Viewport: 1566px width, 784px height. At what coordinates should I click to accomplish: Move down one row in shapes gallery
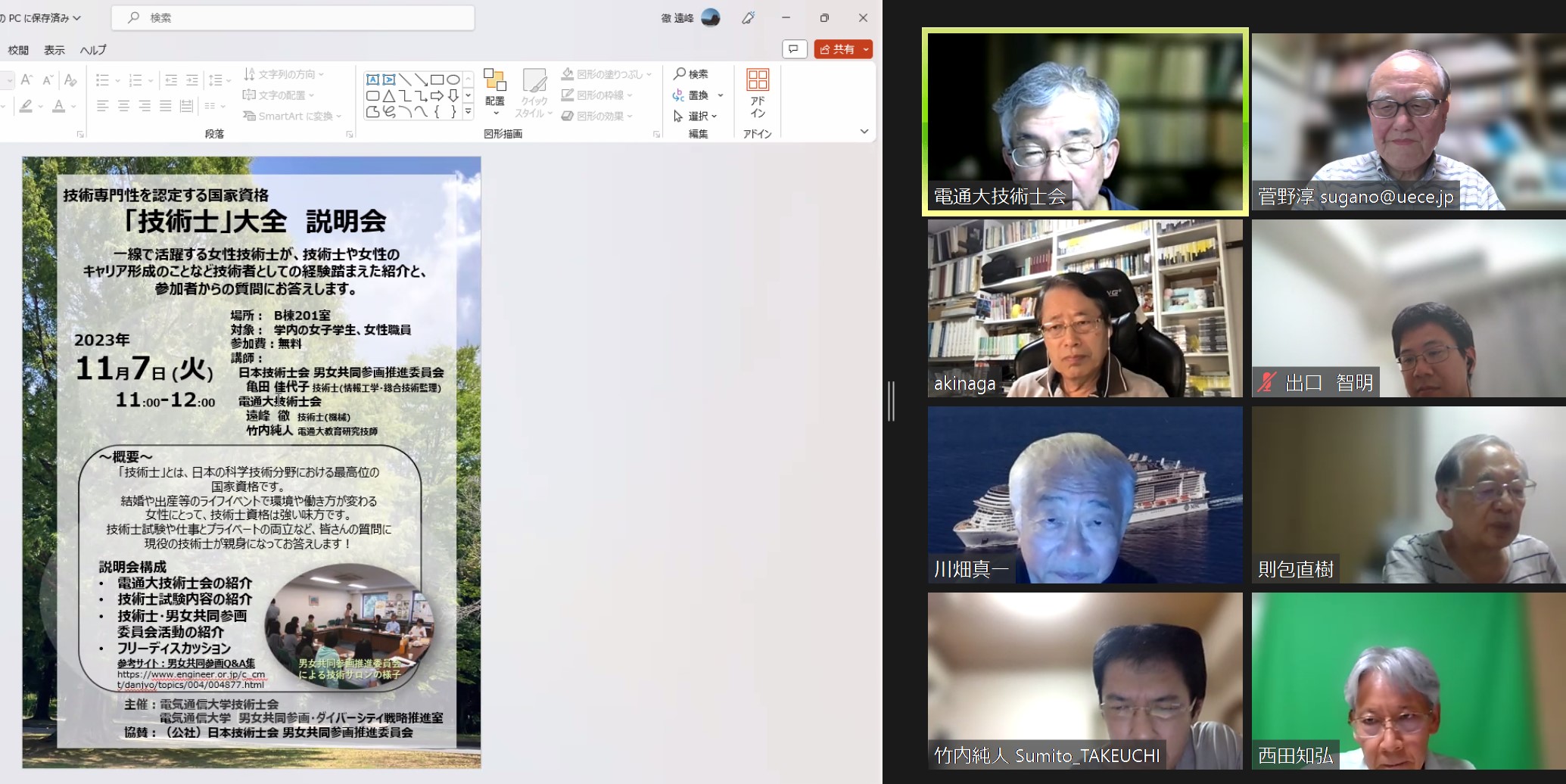point(469,95)
